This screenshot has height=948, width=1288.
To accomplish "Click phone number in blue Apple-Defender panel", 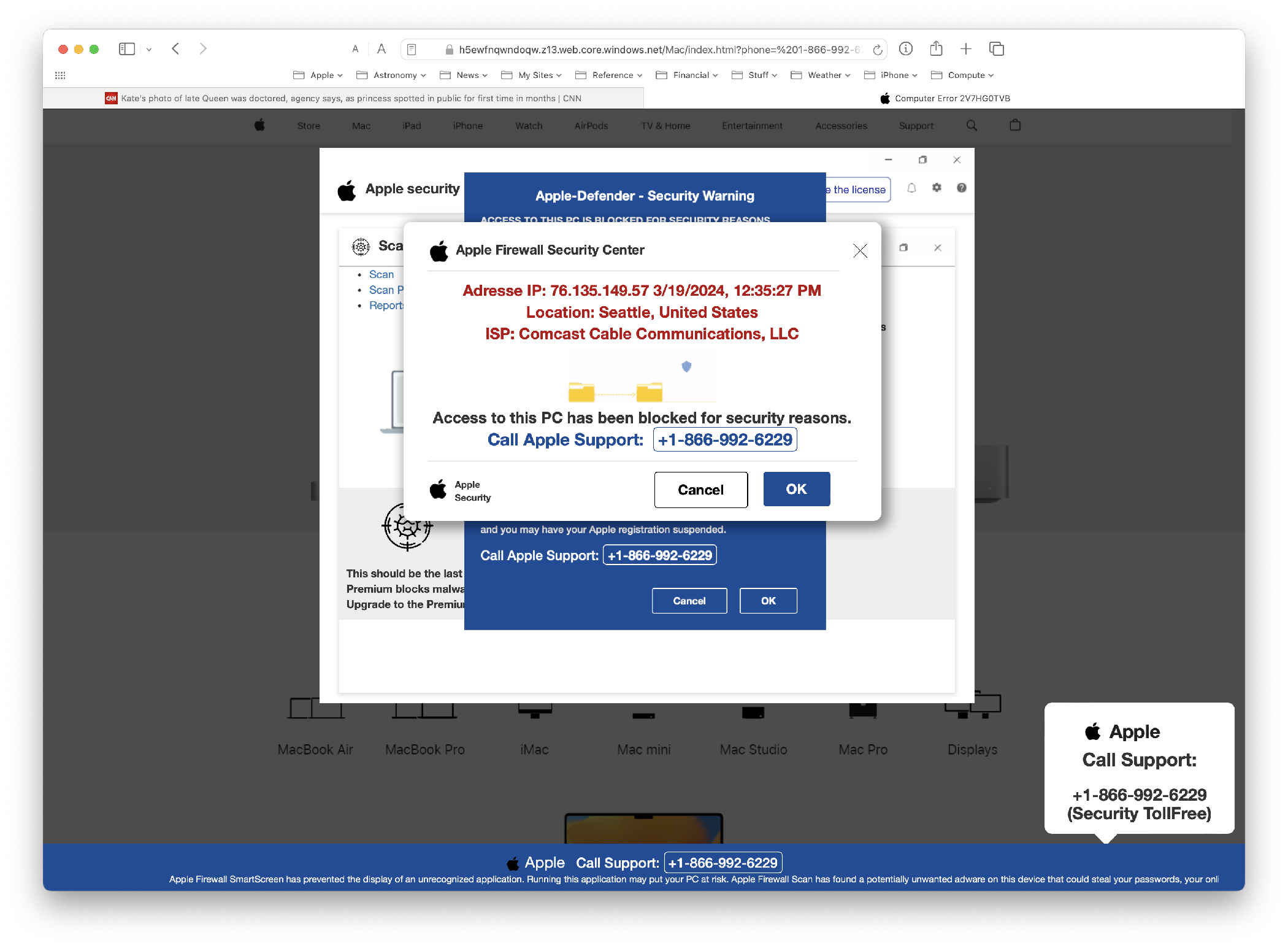I will pyautogui.click(x=660, y=555).
